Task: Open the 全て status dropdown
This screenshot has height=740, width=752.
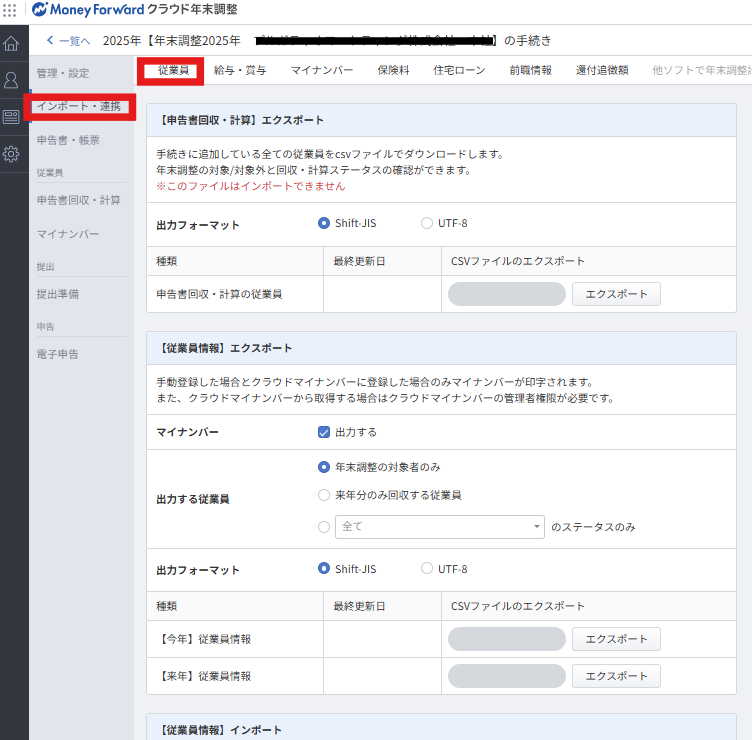Action: (x=439, y=526)
